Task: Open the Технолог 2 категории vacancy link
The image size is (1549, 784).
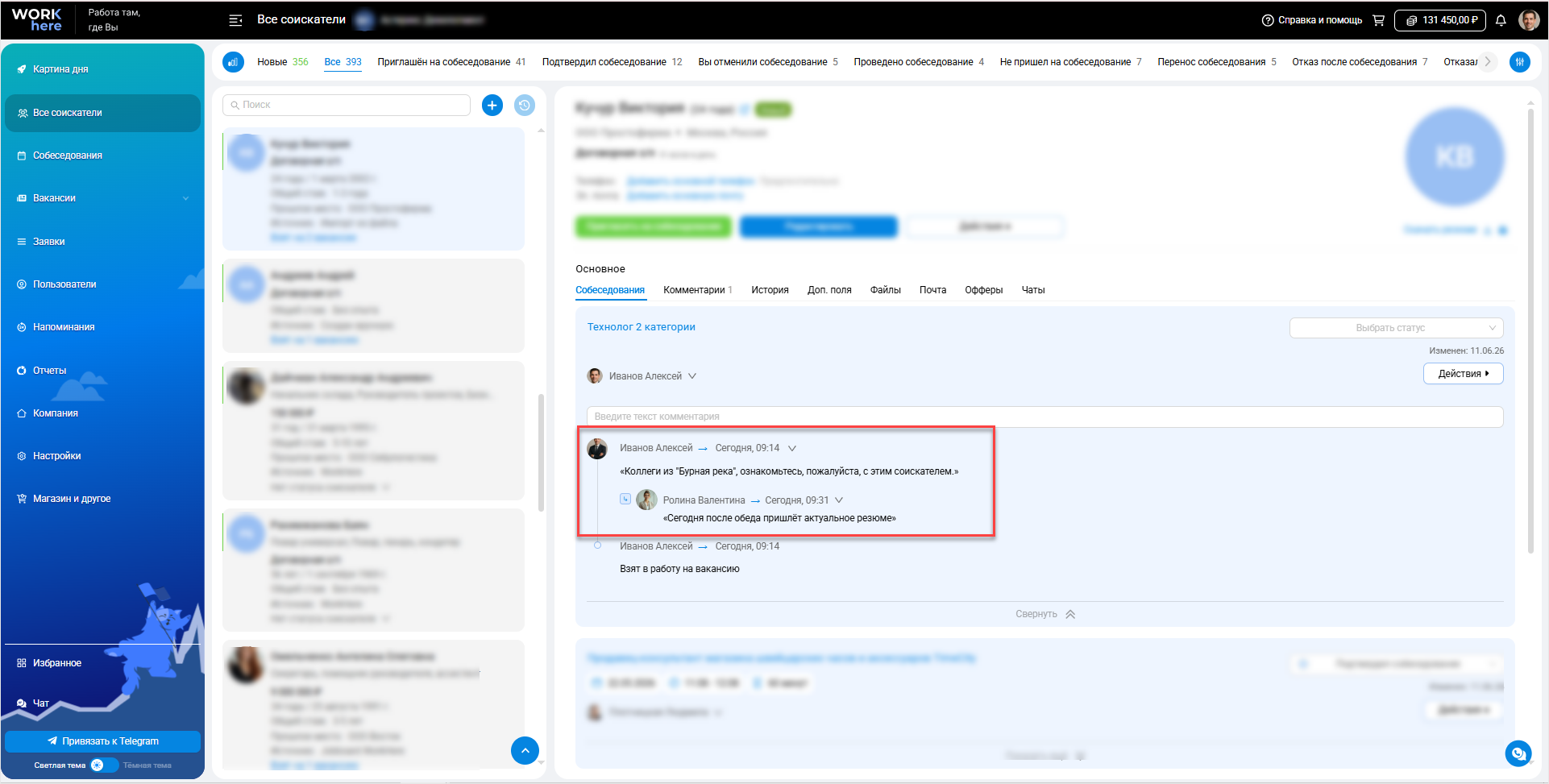Action: [641, 327]
